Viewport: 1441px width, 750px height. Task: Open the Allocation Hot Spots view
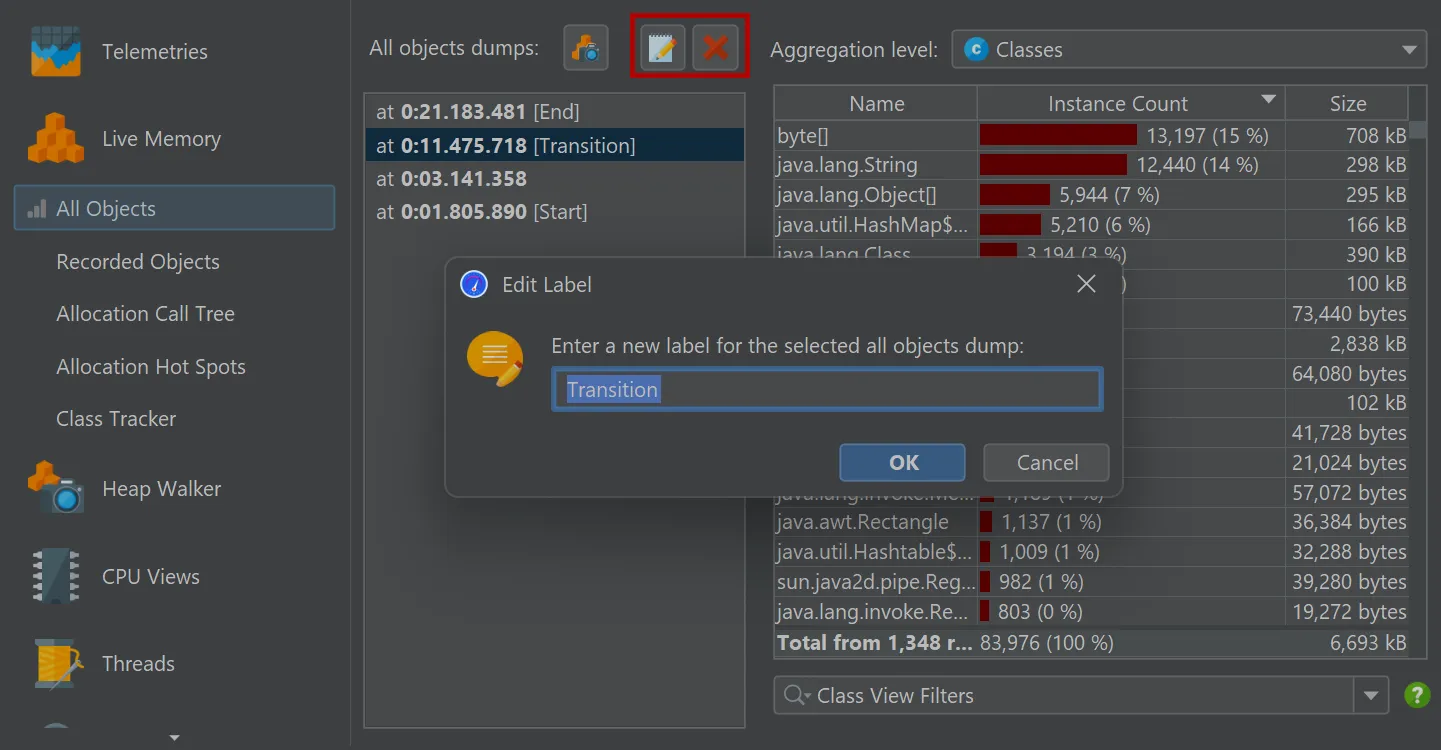[151, 367]
